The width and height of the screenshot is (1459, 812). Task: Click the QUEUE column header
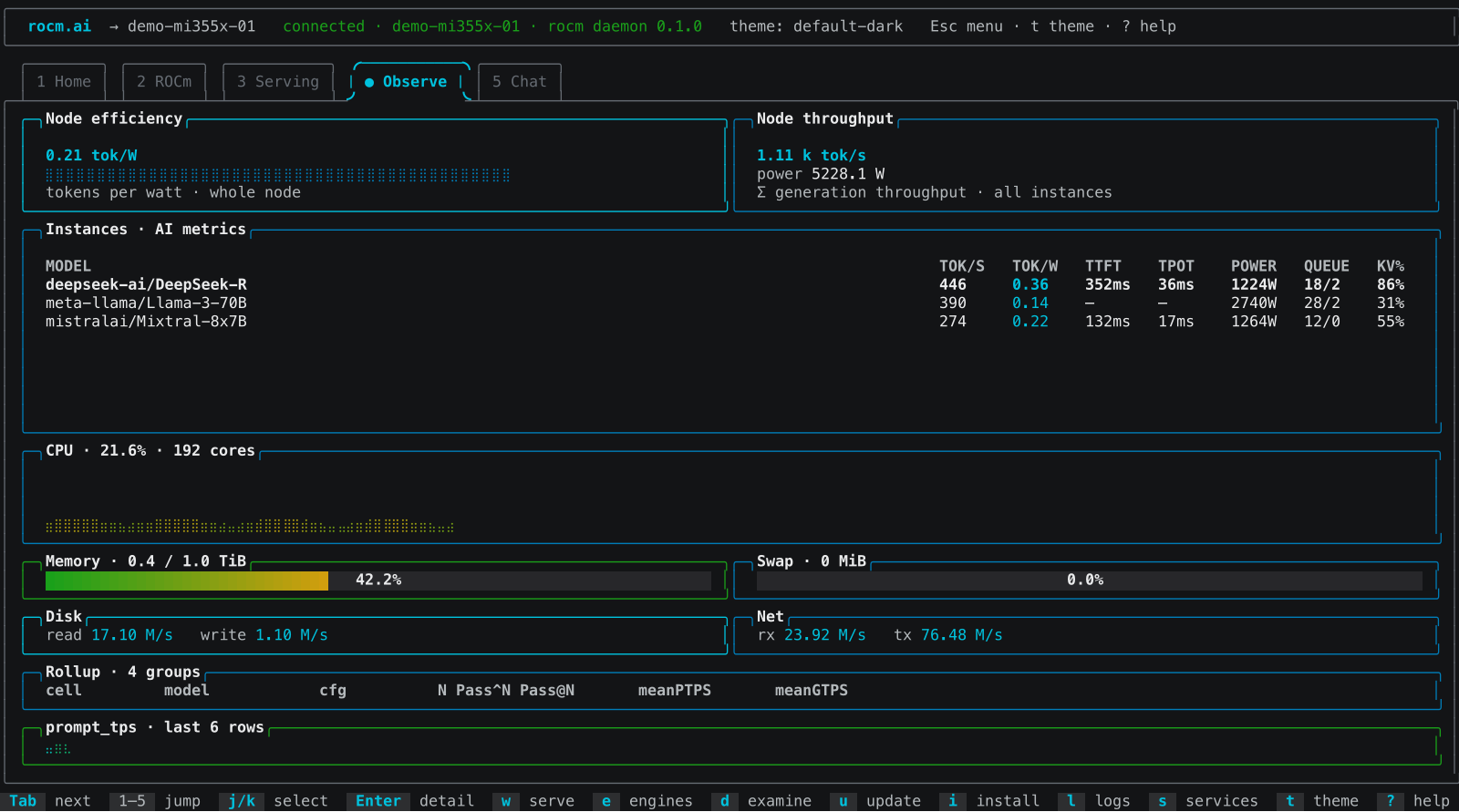point(1327,266)
